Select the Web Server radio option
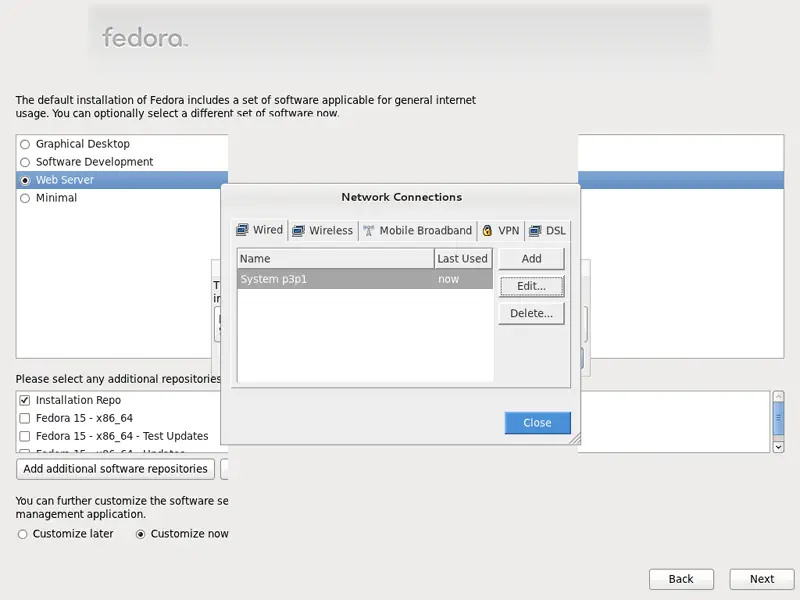Image resolution: width=800 pixels, height=600 pixels. tap(25, 180)
